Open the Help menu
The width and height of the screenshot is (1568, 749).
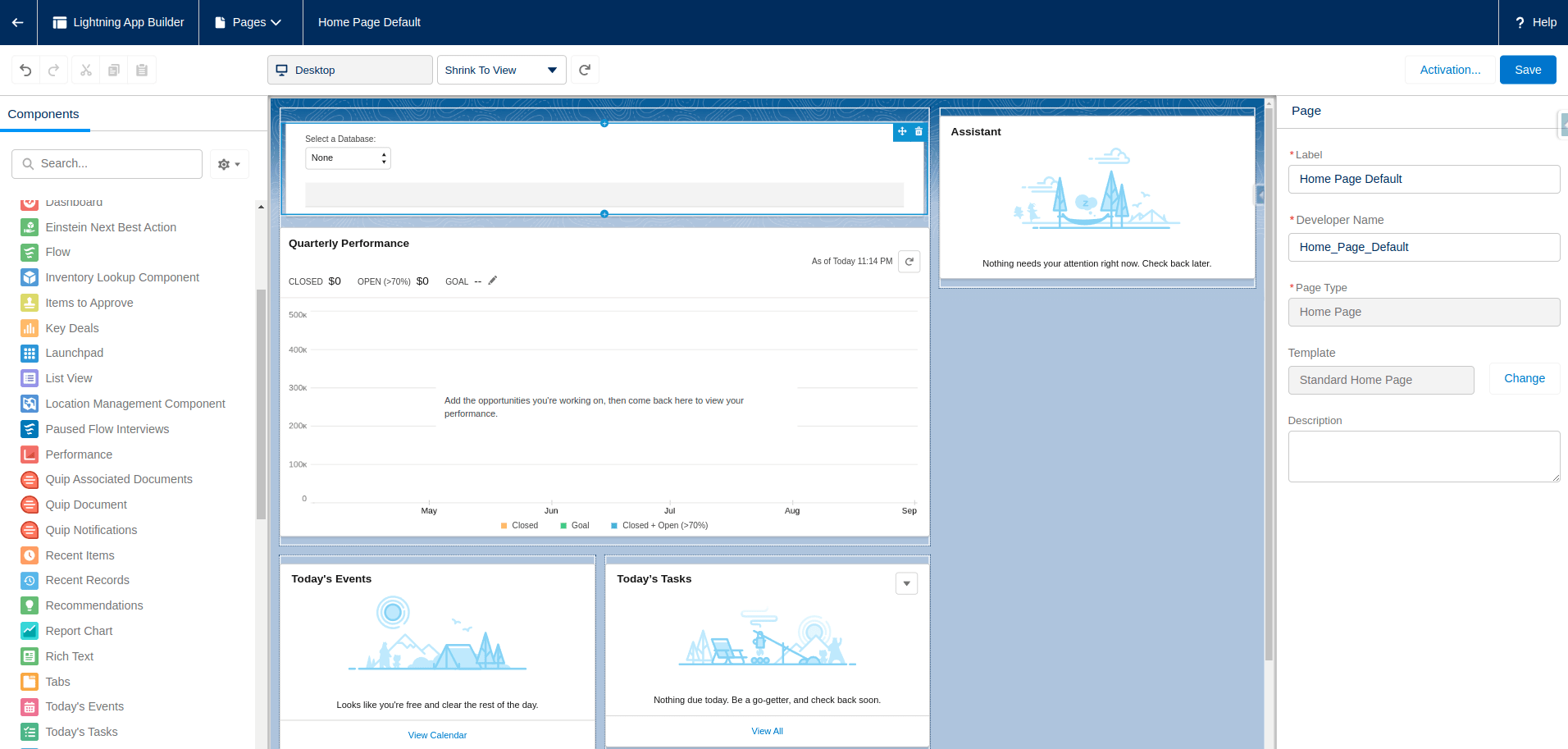1533,22
